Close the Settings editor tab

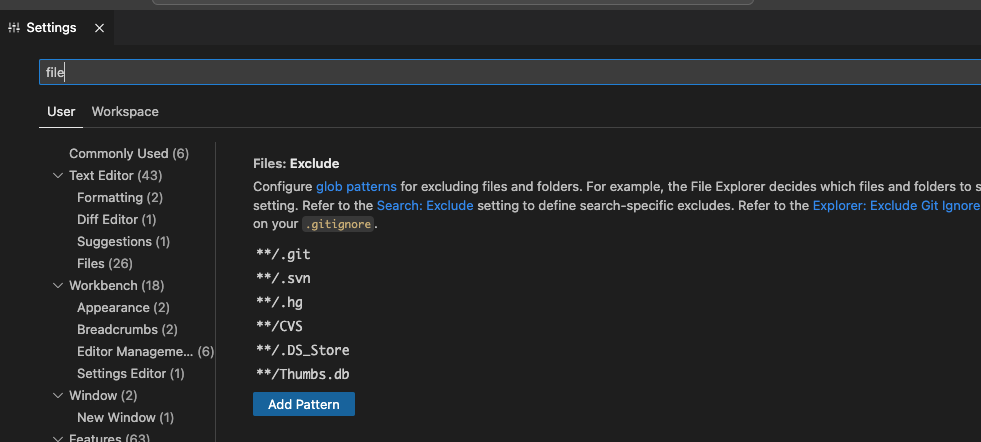pyautogui.click(x=99, y=28)
